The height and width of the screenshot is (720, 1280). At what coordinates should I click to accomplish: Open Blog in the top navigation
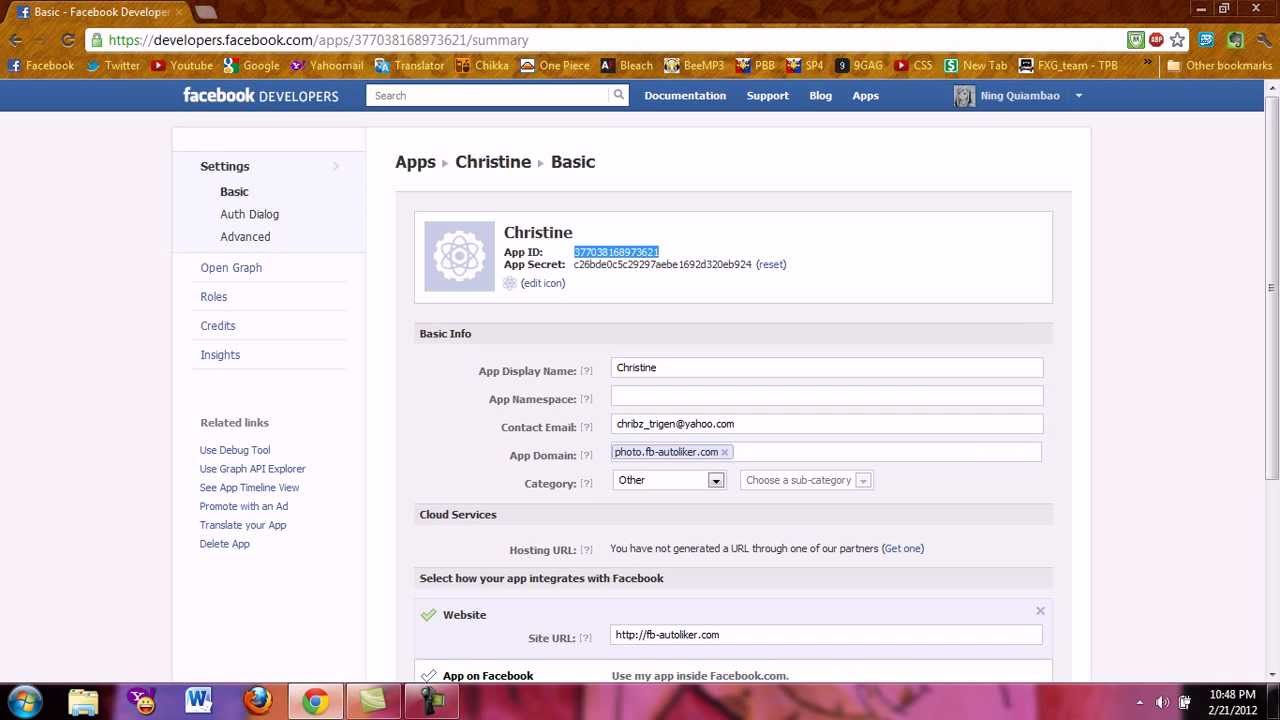[x=820, y=96]
